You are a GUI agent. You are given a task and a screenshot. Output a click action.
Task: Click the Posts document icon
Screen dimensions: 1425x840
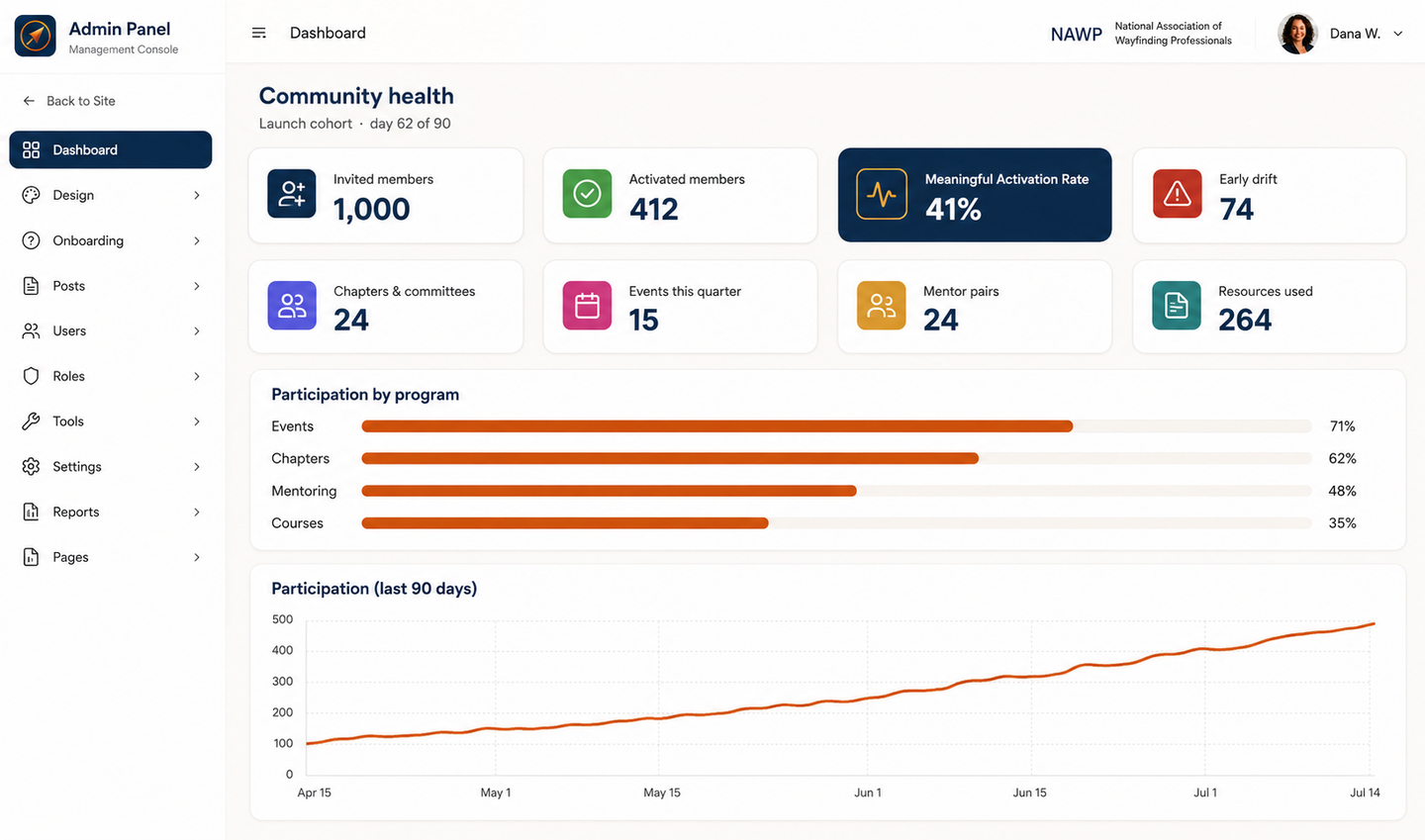pyautogui.click(x=31, y=286)
